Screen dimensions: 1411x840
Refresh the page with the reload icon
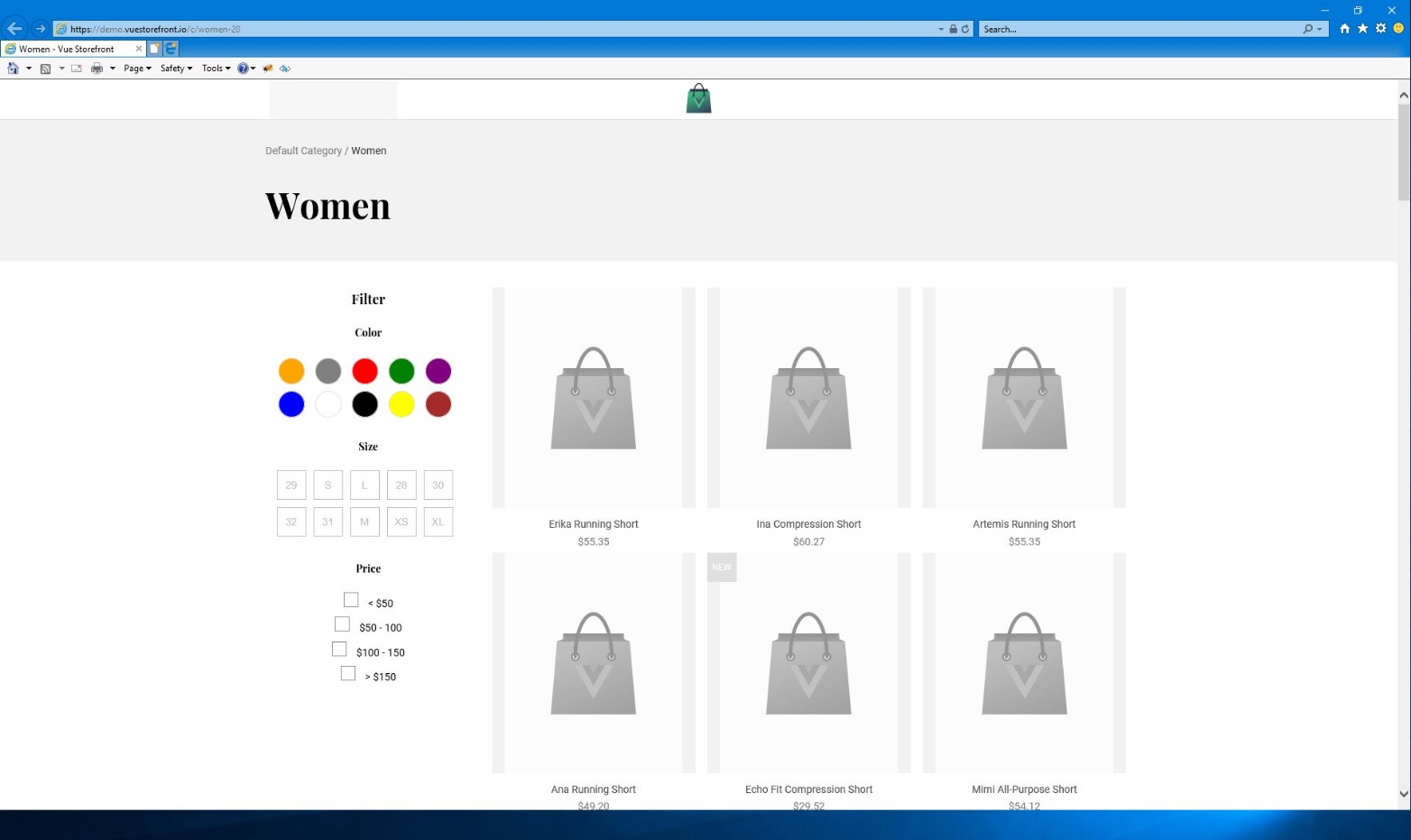click(964, 29)
